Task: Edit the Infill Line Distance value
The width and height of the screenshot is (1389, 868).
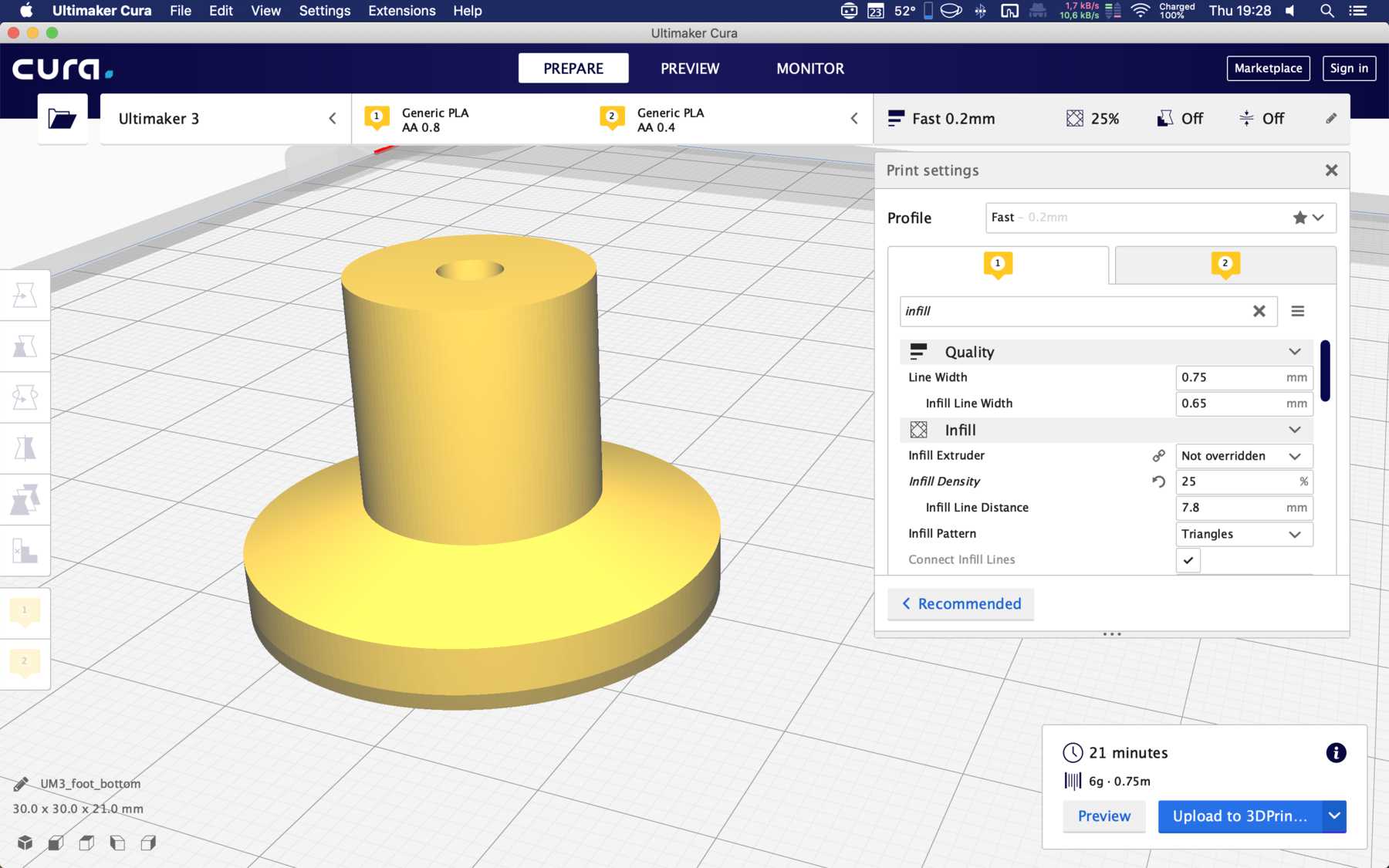Action: pyautogui.click(x=1244, y=508)
